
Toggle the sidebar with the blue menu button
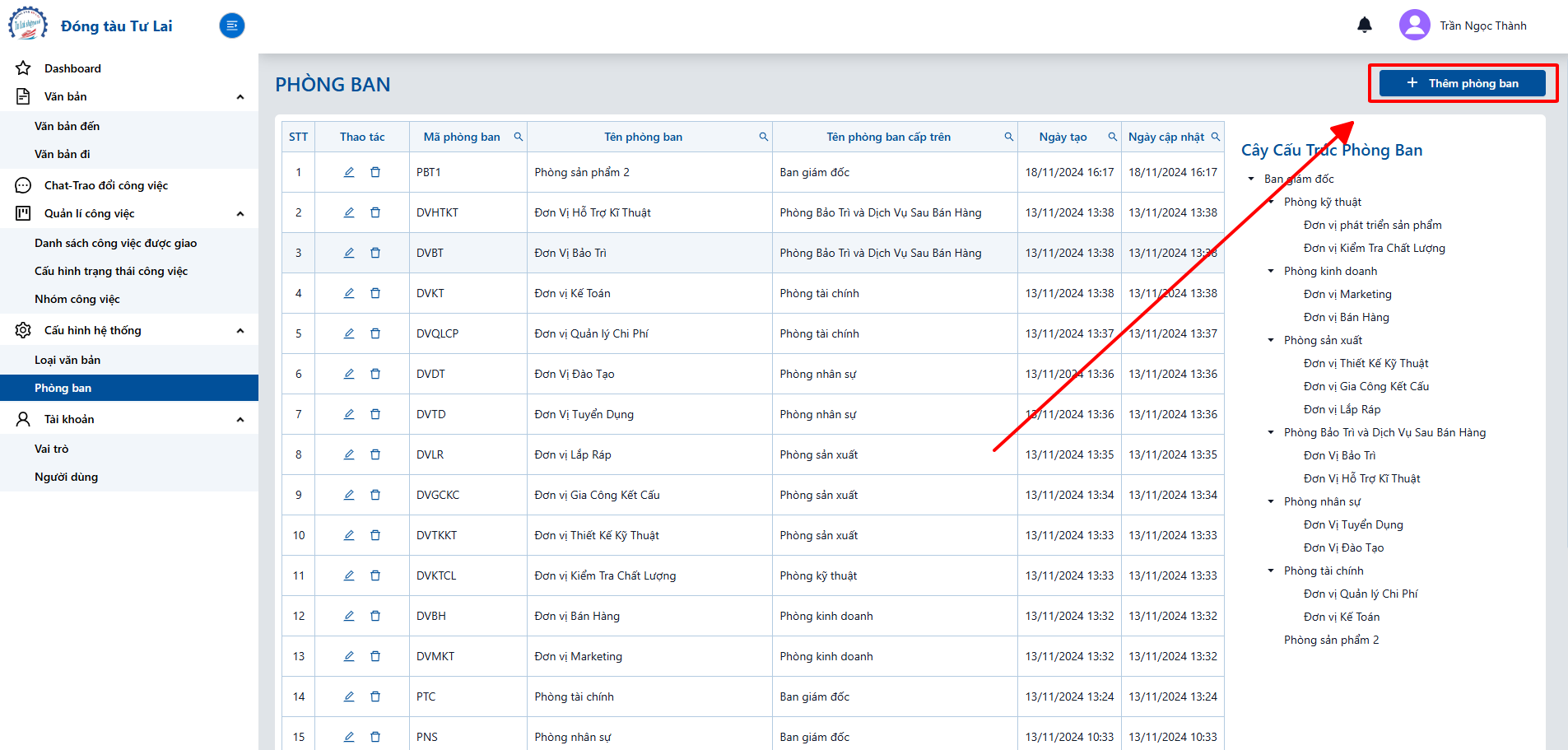(x=232, y=26)
